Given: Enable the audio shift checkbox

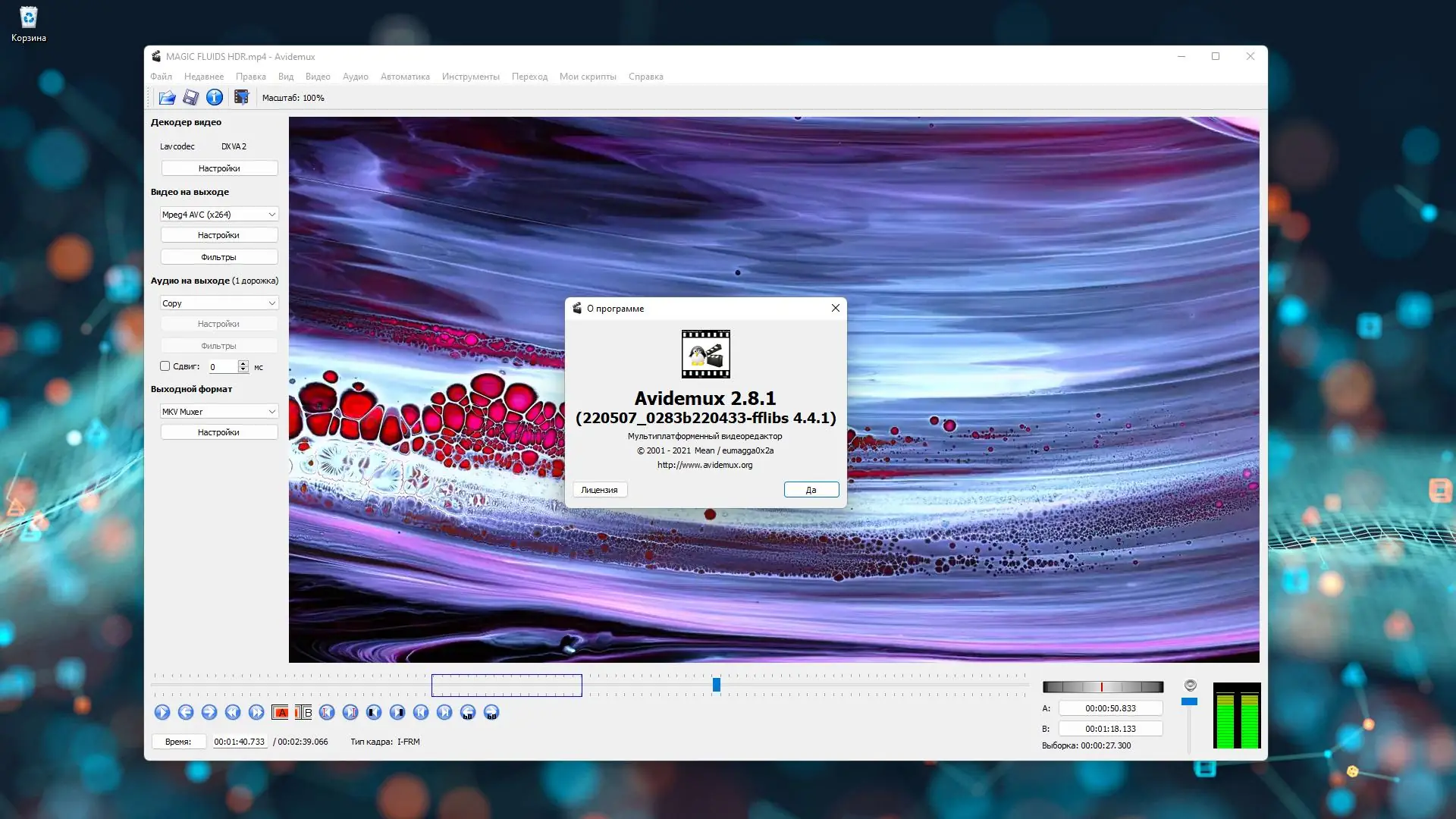Looking at the screenshot, I should click(165, 366).
